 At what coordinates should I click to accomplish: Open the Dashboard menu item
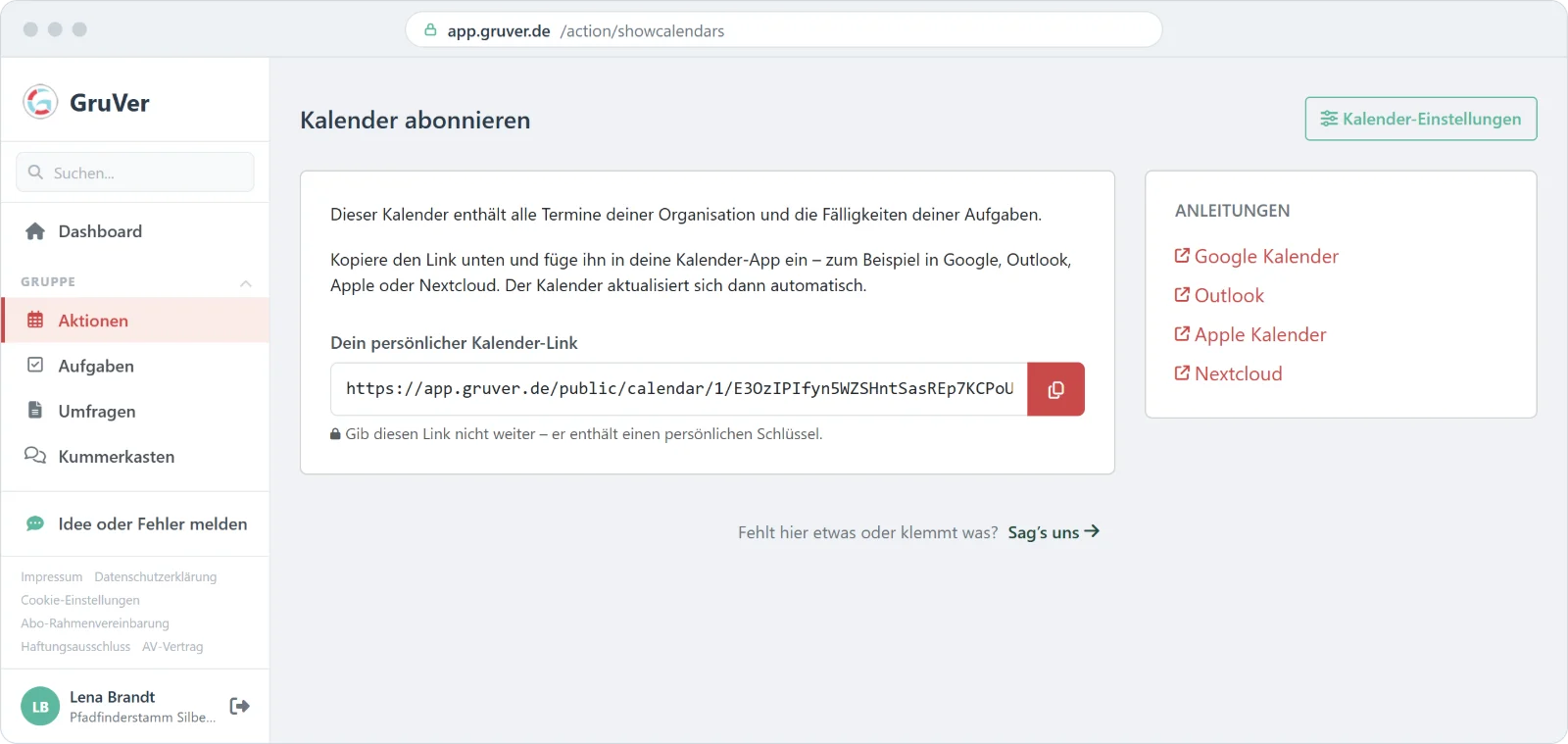point(135,231)
